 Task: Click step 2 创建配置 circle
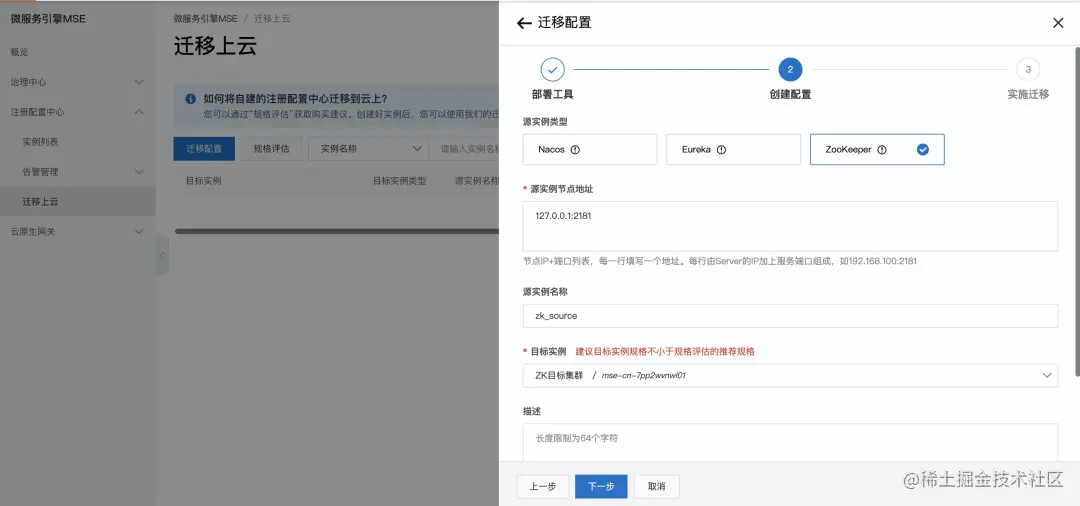click(x=790, y=70)
